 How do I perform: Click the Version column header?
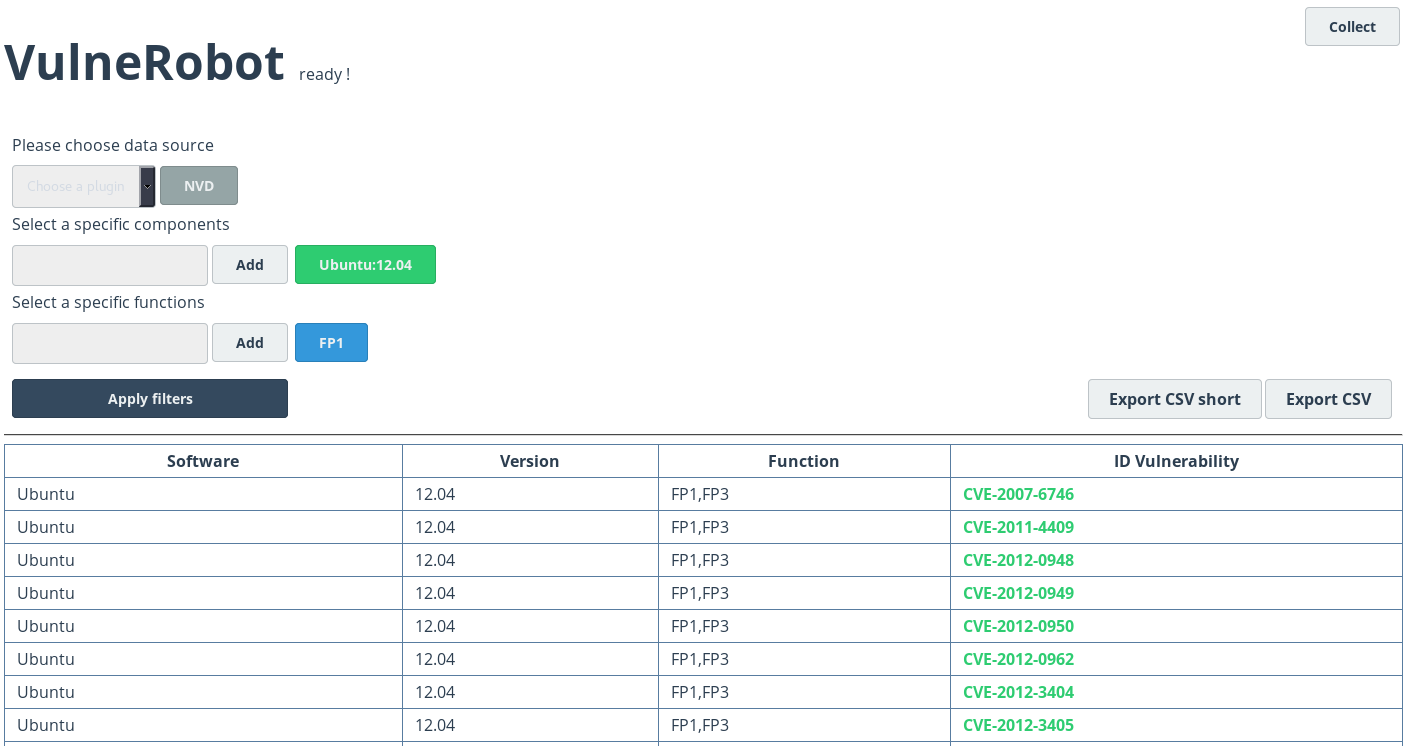(x=530, y=461)
